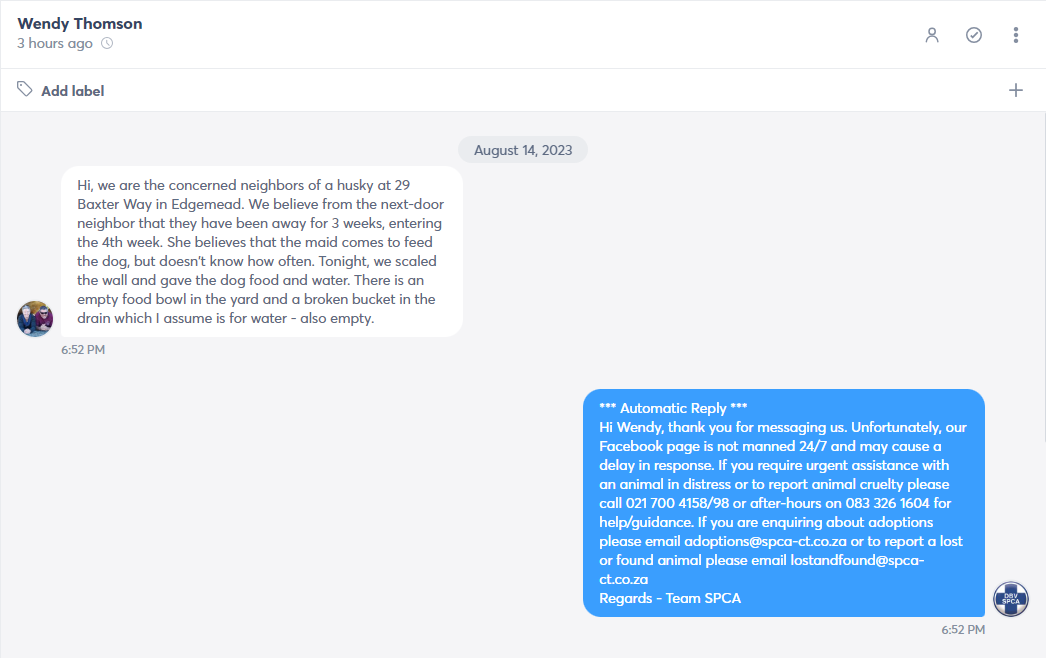Click the clock icon next to 3 hours ago
Screen dimensions: 1046x658
107,43
